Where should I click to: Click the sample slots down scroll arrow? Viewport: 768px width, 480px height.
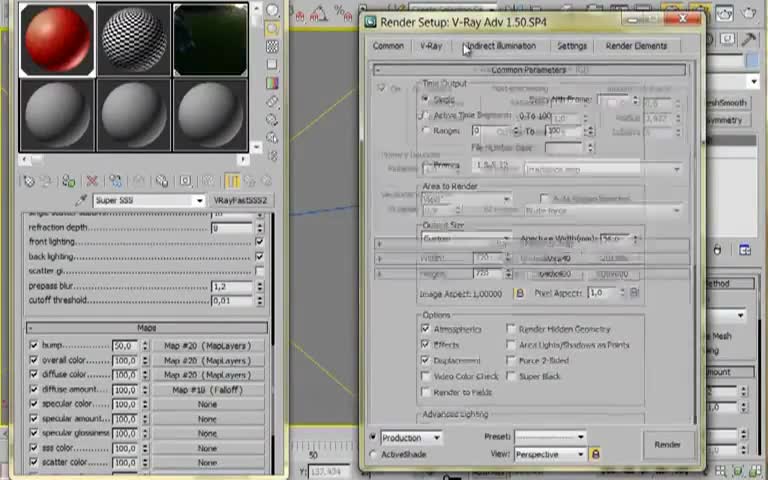coord(256,146)
